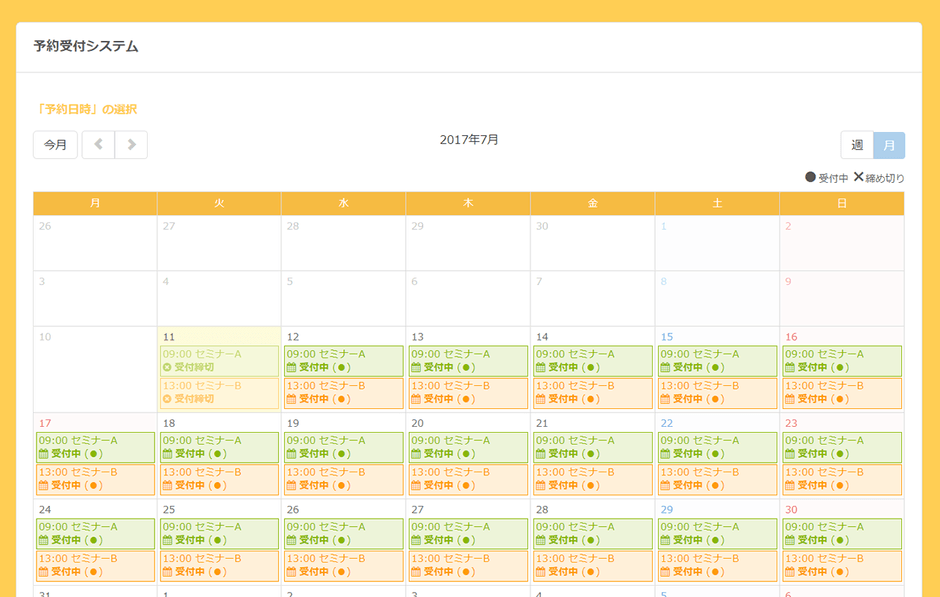Jump to the current month with 今月
This screenshot has height=597, width=940.
[55, 145]
